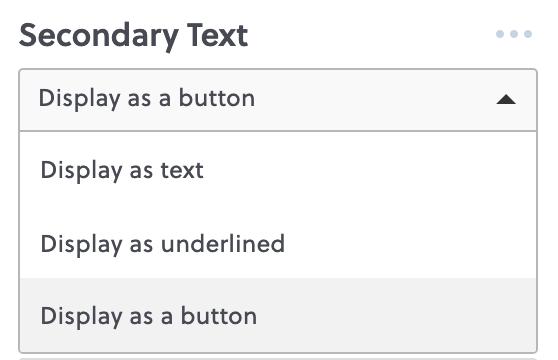Click the selected value "Display as a button"
The height and width of the screenshot is (360, 558).
point(147,99)
